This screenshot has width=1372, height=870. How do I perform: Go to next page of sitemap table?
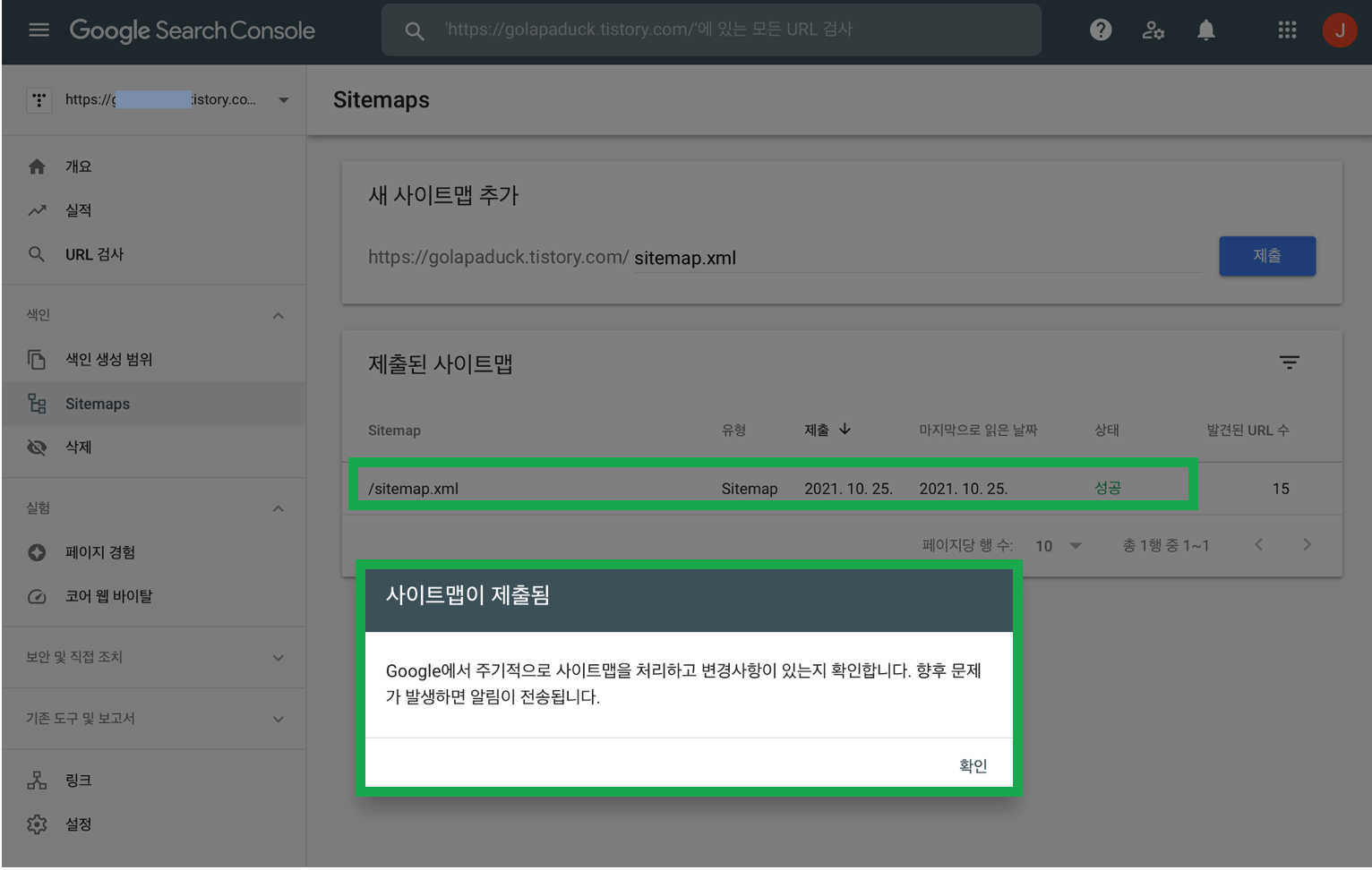pos(1307,544)
